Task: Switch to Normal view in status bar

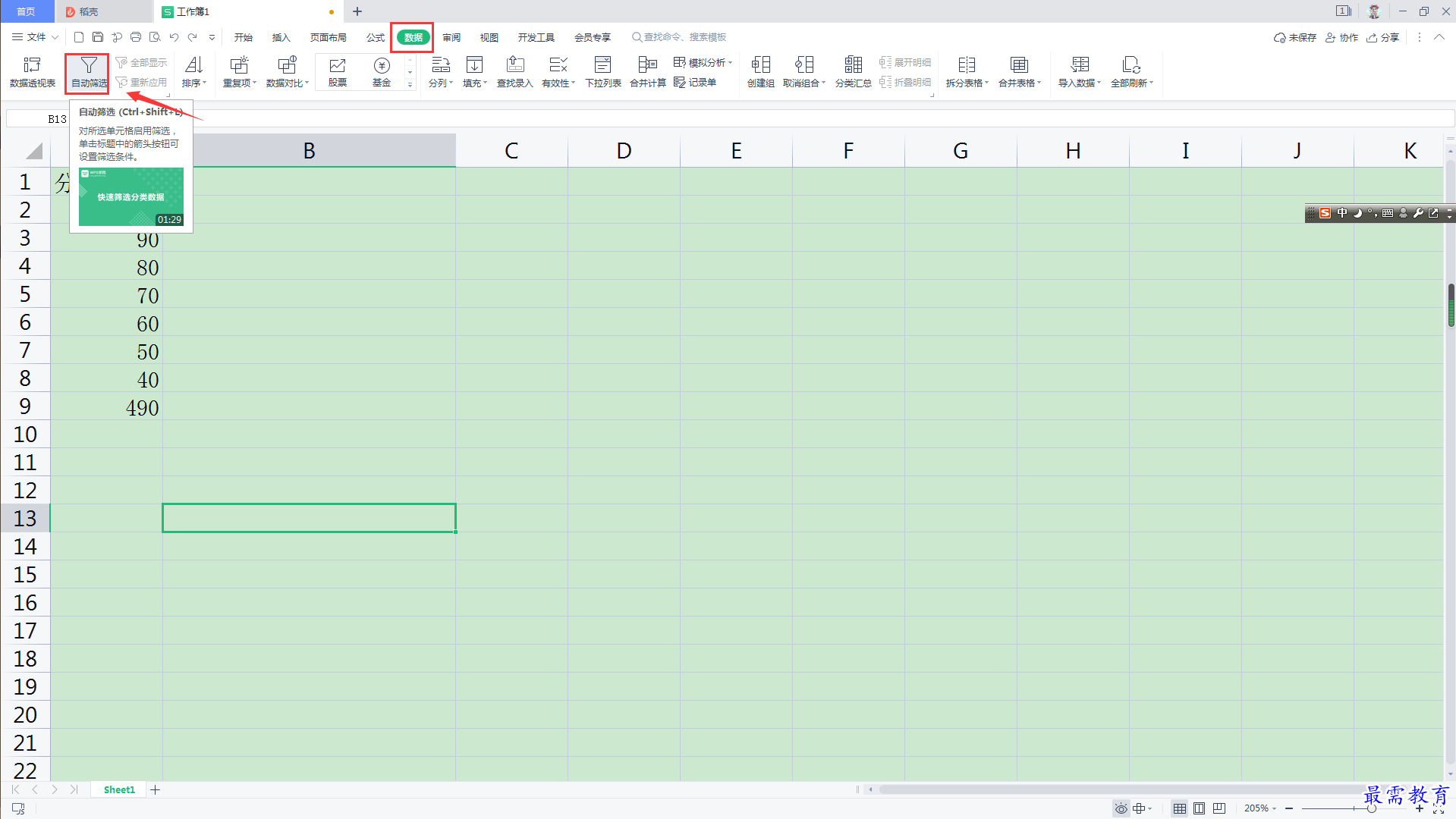Action: tap(1180, 808)
